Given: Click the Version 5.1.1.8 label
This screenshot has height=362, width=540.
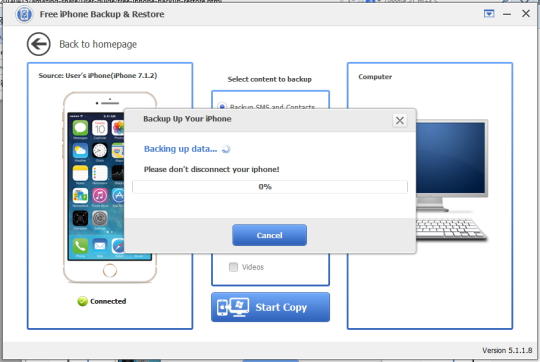Looking at the screenshot, I should tap(507, 351).
